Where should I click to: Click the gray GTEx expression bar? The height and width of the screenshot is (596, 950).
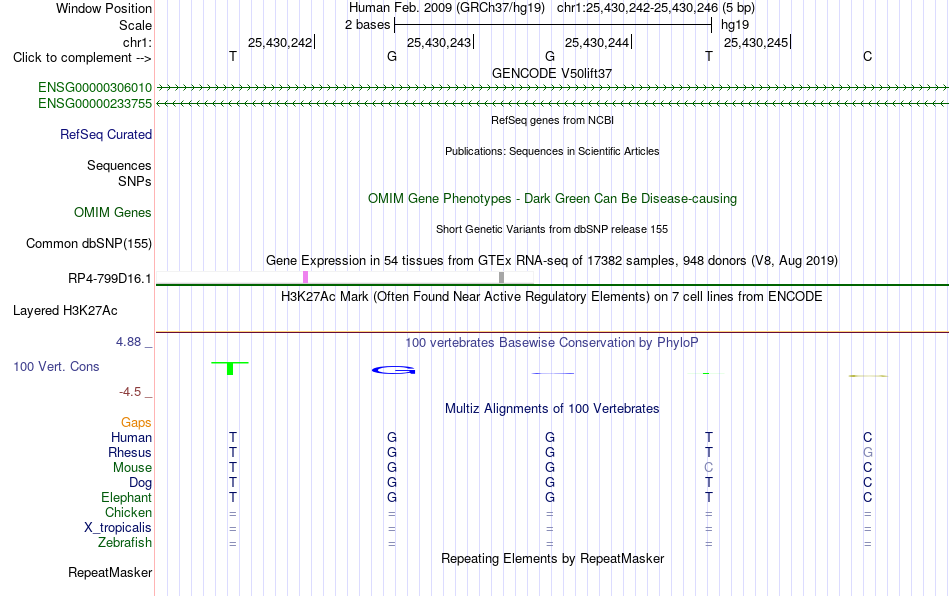tap(502, 277)
